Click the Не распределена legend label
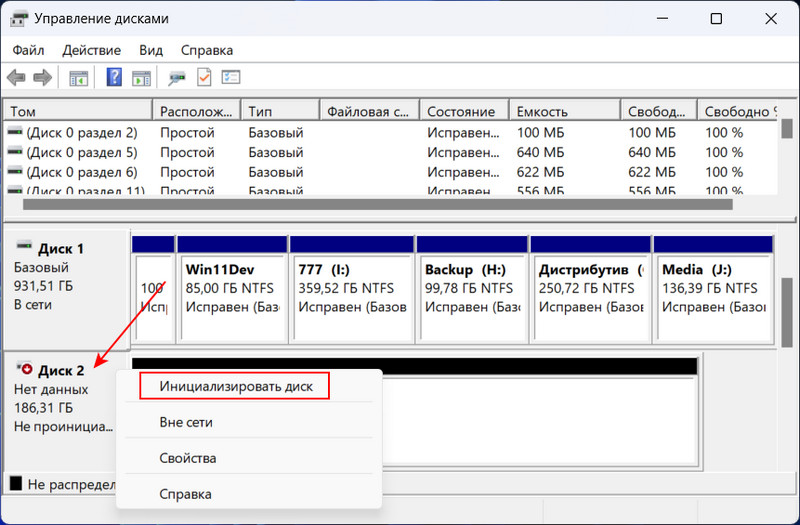Image resolution: width=800 pixels, height=525 pixels. pos(71,484)
